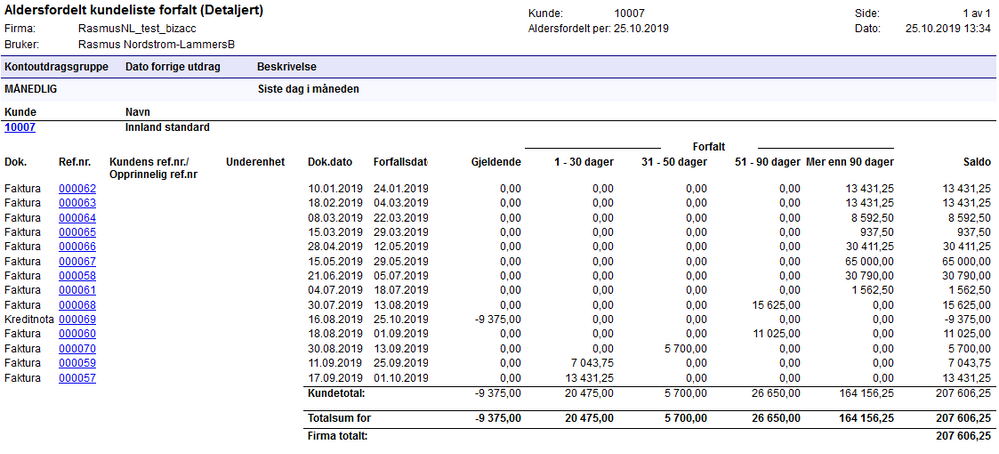Click the 'Kontoutdragsgruppe' column header
999x454 pixels.
point(56,67)
